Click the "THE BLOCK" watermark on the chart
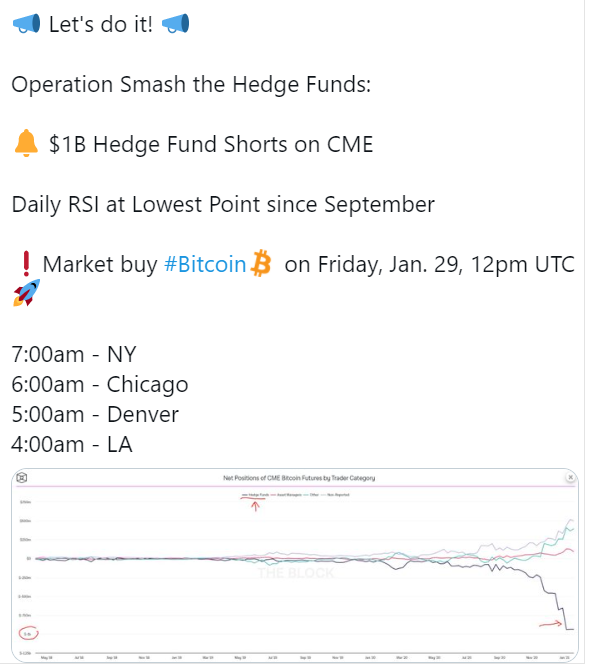 (296, 573)
